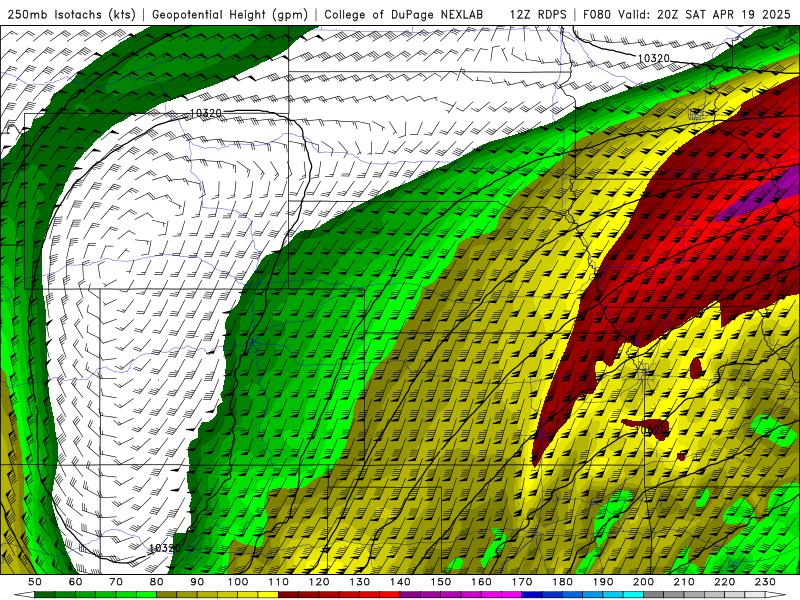Click the '110' value on the color scale
Viewport: 800px width, 600px height.
pyautogui.click(x=278, y=582)
